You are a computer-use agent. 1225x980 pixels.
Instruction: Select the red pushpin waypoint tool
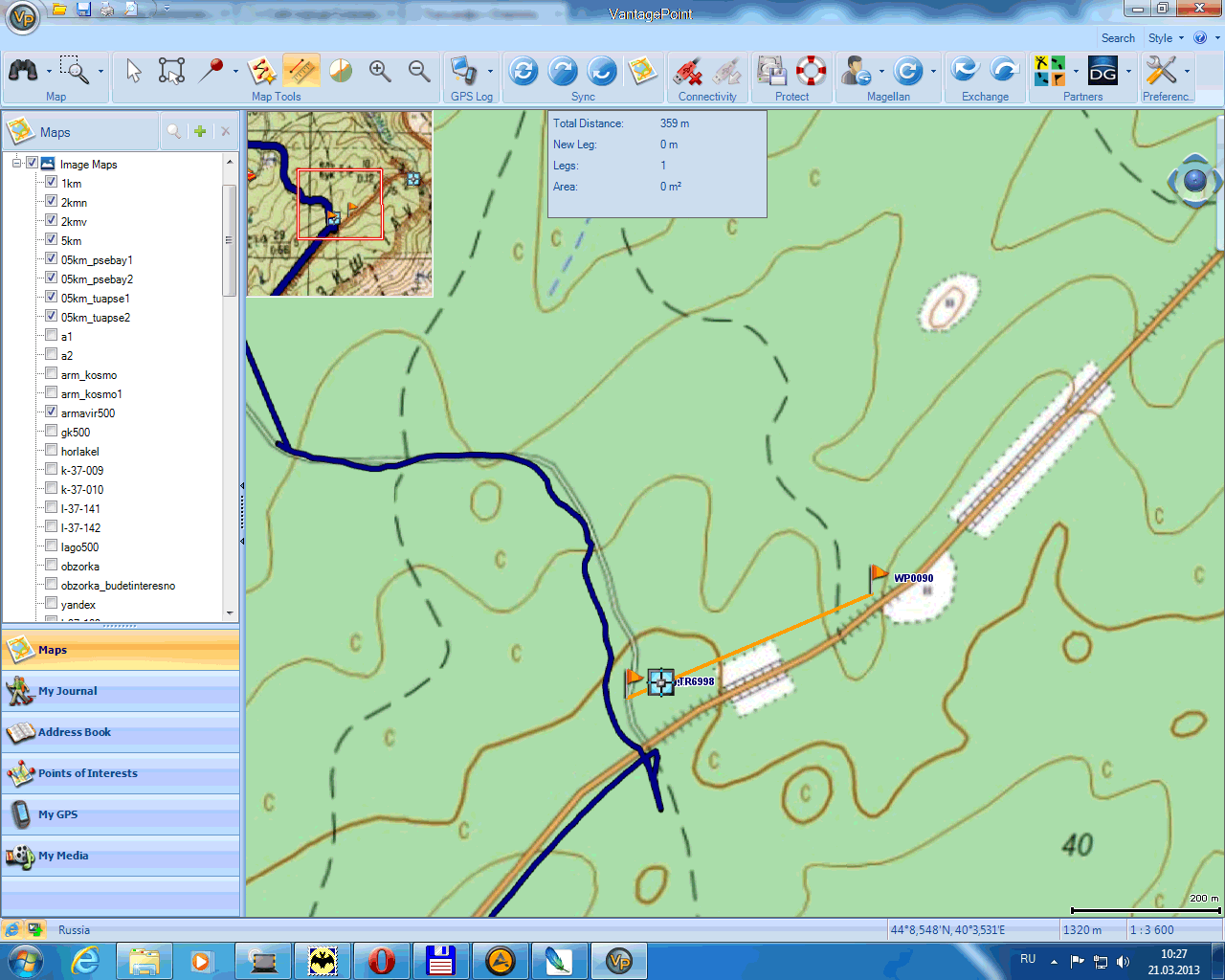click(x=211, y=70)
